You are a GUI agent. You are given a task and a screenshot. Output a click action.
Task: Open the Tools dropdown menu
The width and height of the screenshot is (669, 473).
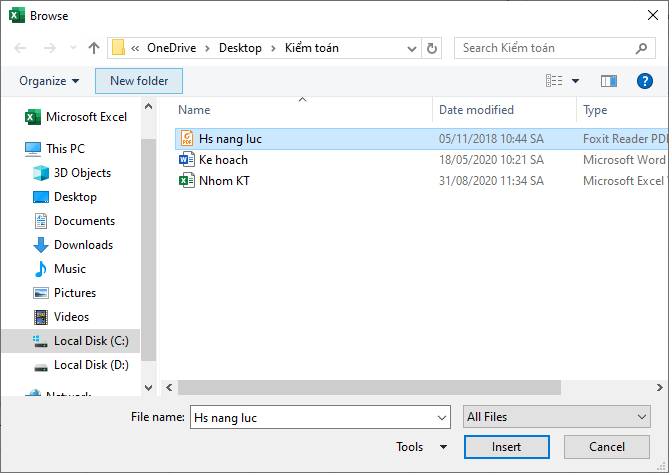pos(422,447)
